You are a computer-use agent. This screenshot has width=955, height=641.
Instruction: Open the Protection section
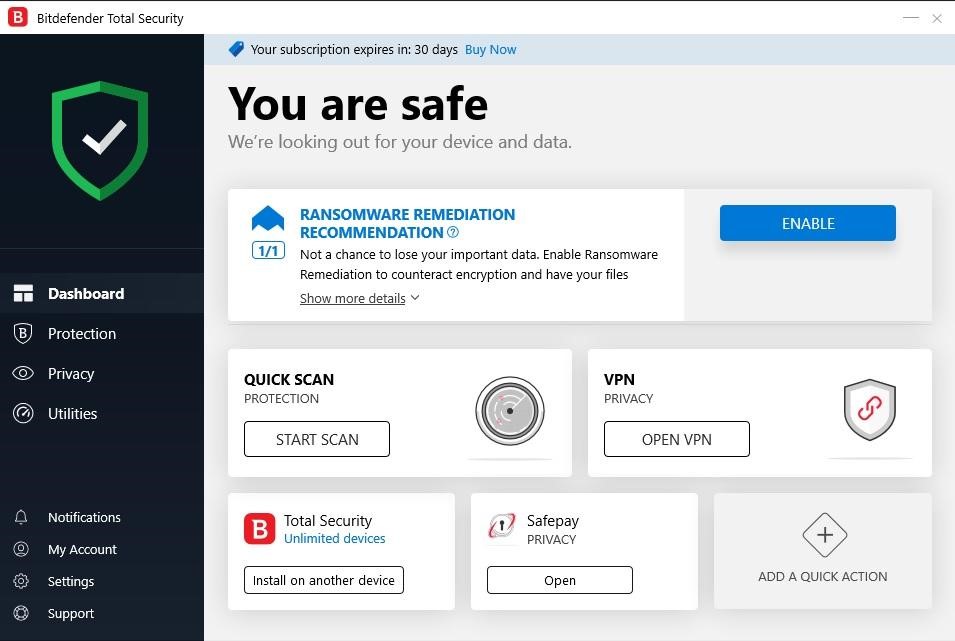[102, 333]
